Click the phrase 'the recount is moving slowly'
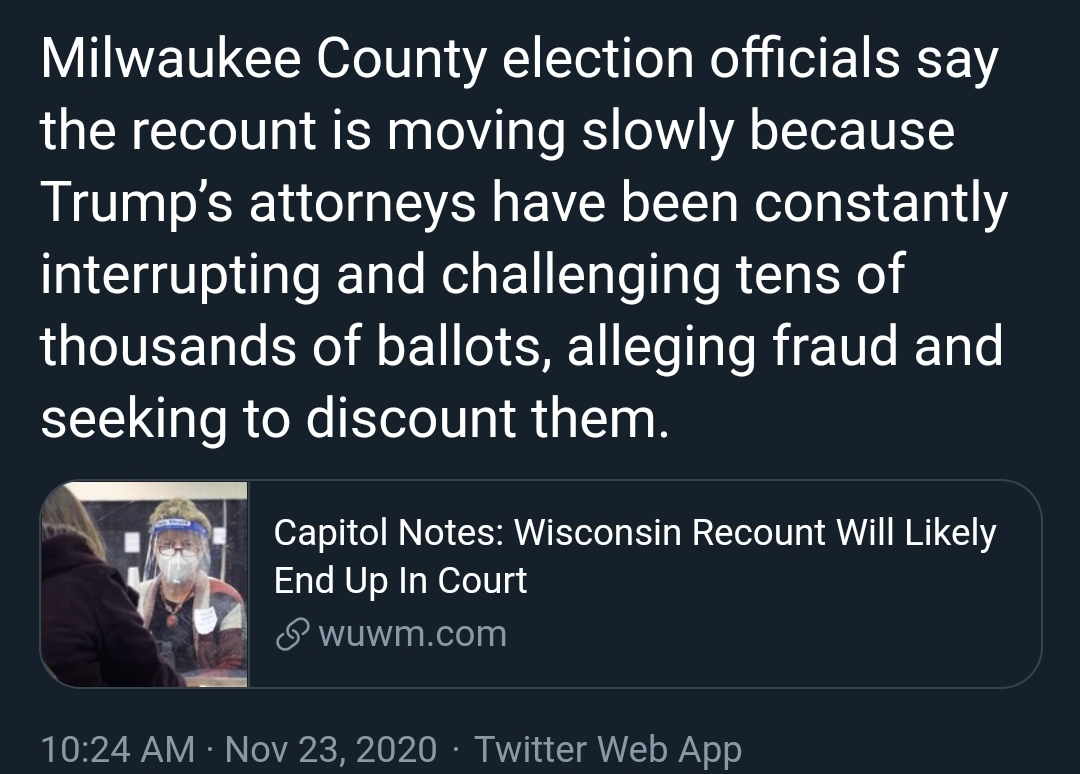Image resolution: width=1080 pixels, height=774 pixels. click(x=374, y=131)
